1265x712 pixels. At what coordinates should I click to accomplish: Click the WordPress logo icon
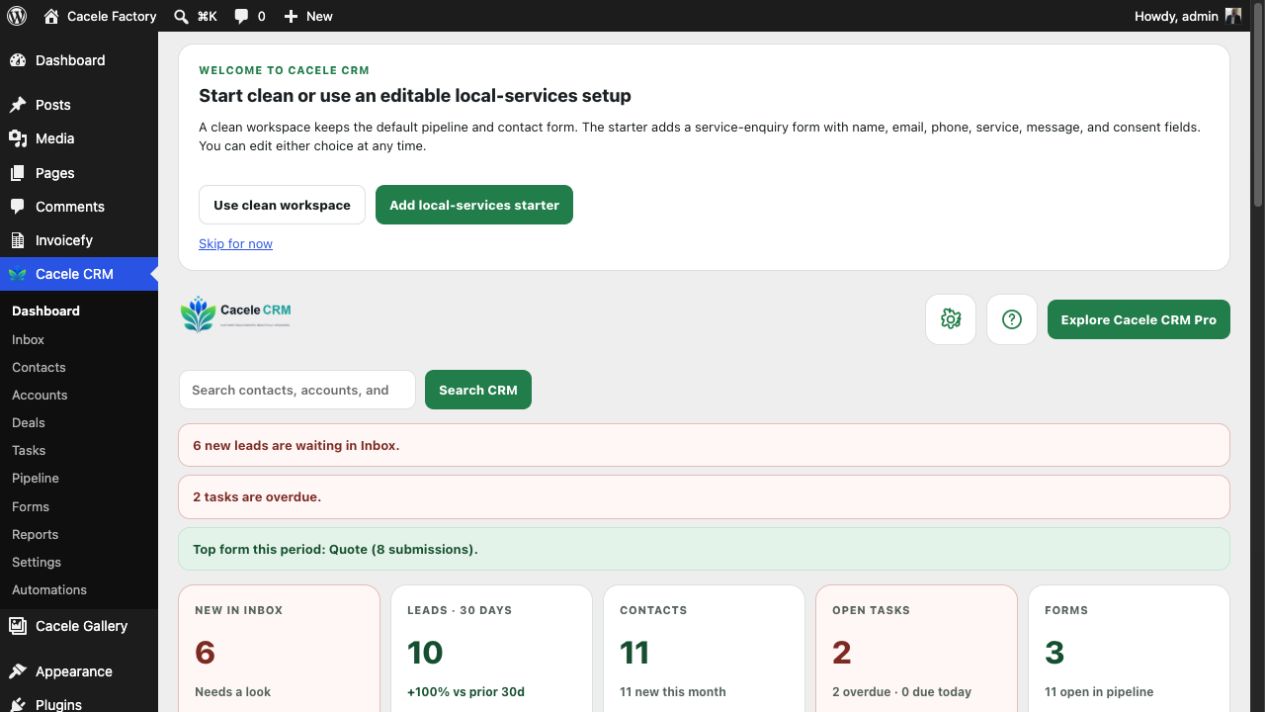[x=17, y=16]
